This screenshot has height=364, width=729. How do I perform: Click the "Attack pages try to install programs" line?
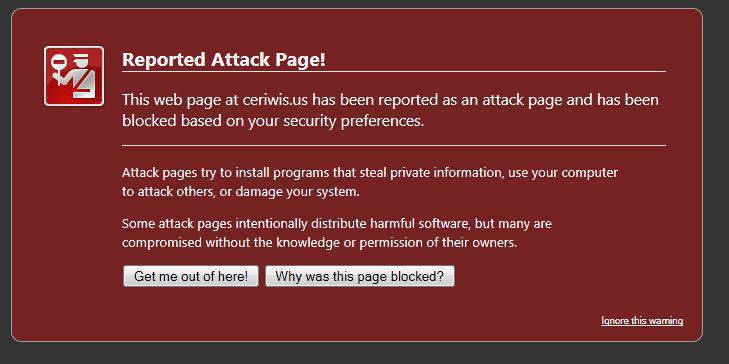pyautogui.click(x=370, y=173)
